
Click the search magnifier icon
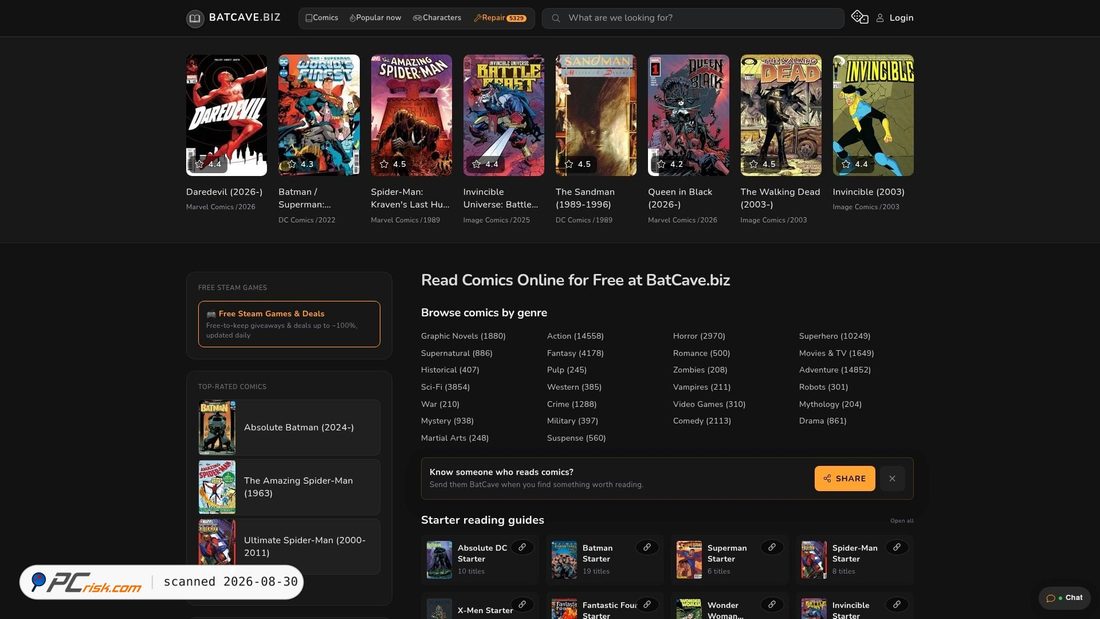pyautogui.click(x=556, y=18)
